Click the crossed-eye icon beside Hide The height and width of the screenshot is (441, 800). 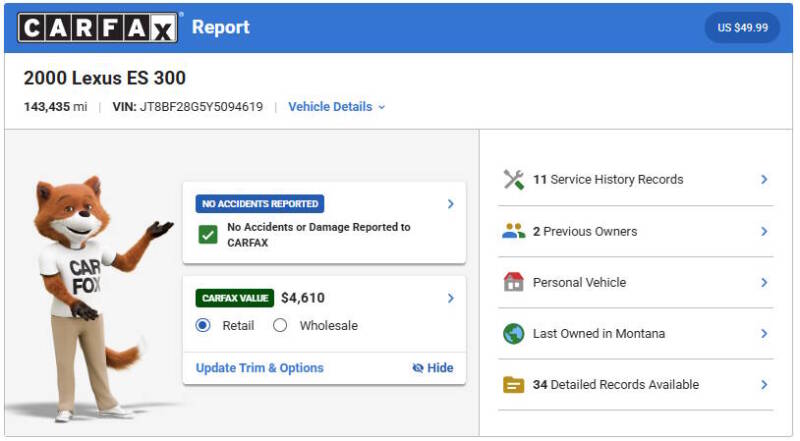(418, 368)
